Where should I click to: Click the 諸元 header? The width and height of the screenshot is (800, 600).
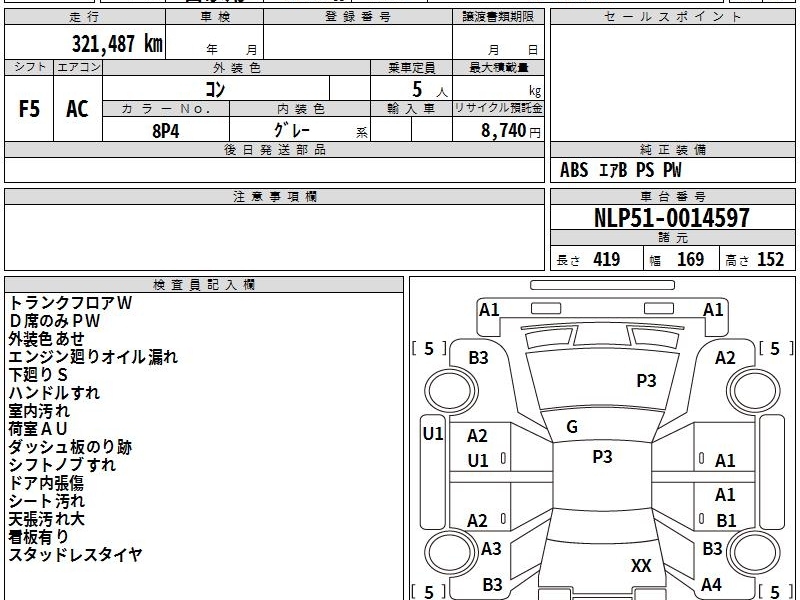click(x=672, y=237)
